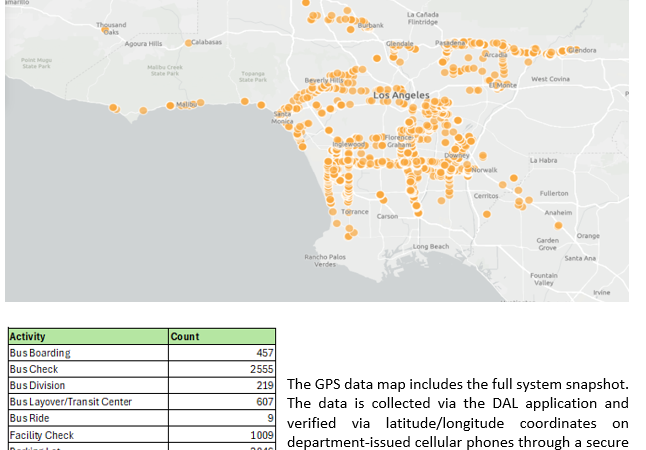Select the Count column header
This screenshot has height=450, width=646.
pyautogui.click(x=183, y=337)
